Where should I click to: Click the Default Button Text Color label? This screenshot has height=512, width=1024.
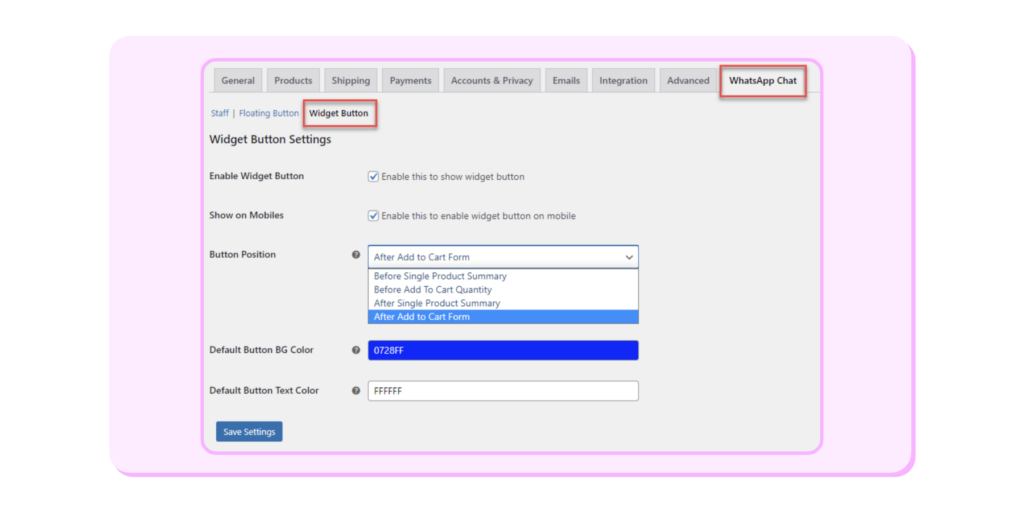pos(264,391)
